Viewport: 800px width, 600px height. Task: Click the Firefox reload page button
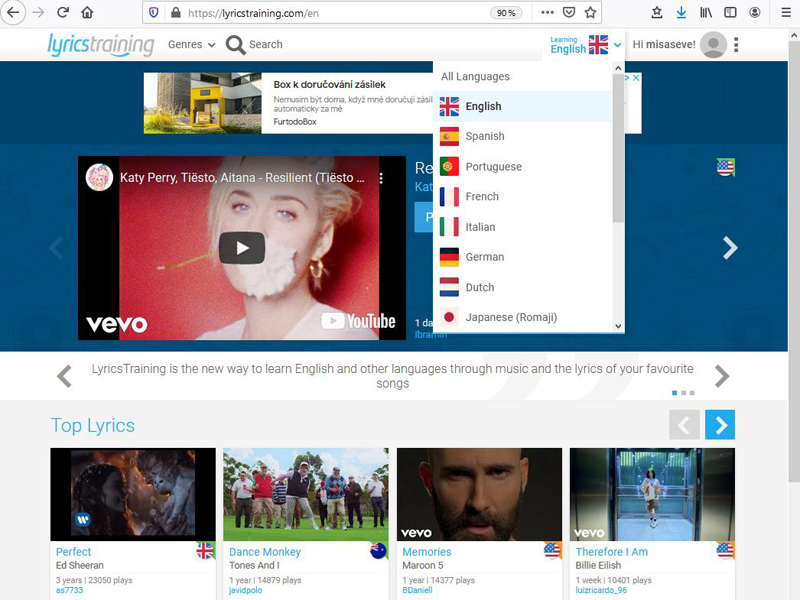63,13
